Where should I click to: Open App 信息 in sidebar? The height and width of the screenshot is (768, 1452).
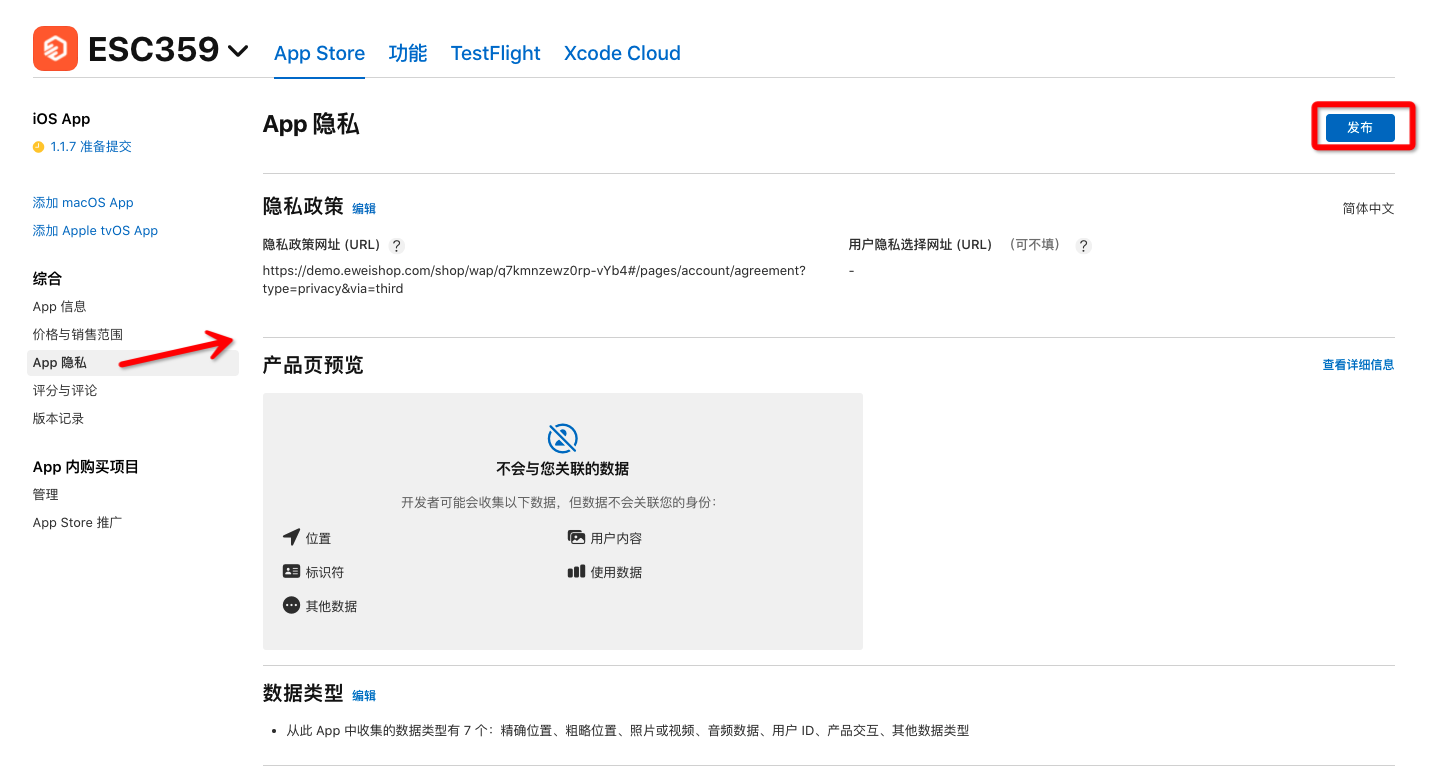60,307
